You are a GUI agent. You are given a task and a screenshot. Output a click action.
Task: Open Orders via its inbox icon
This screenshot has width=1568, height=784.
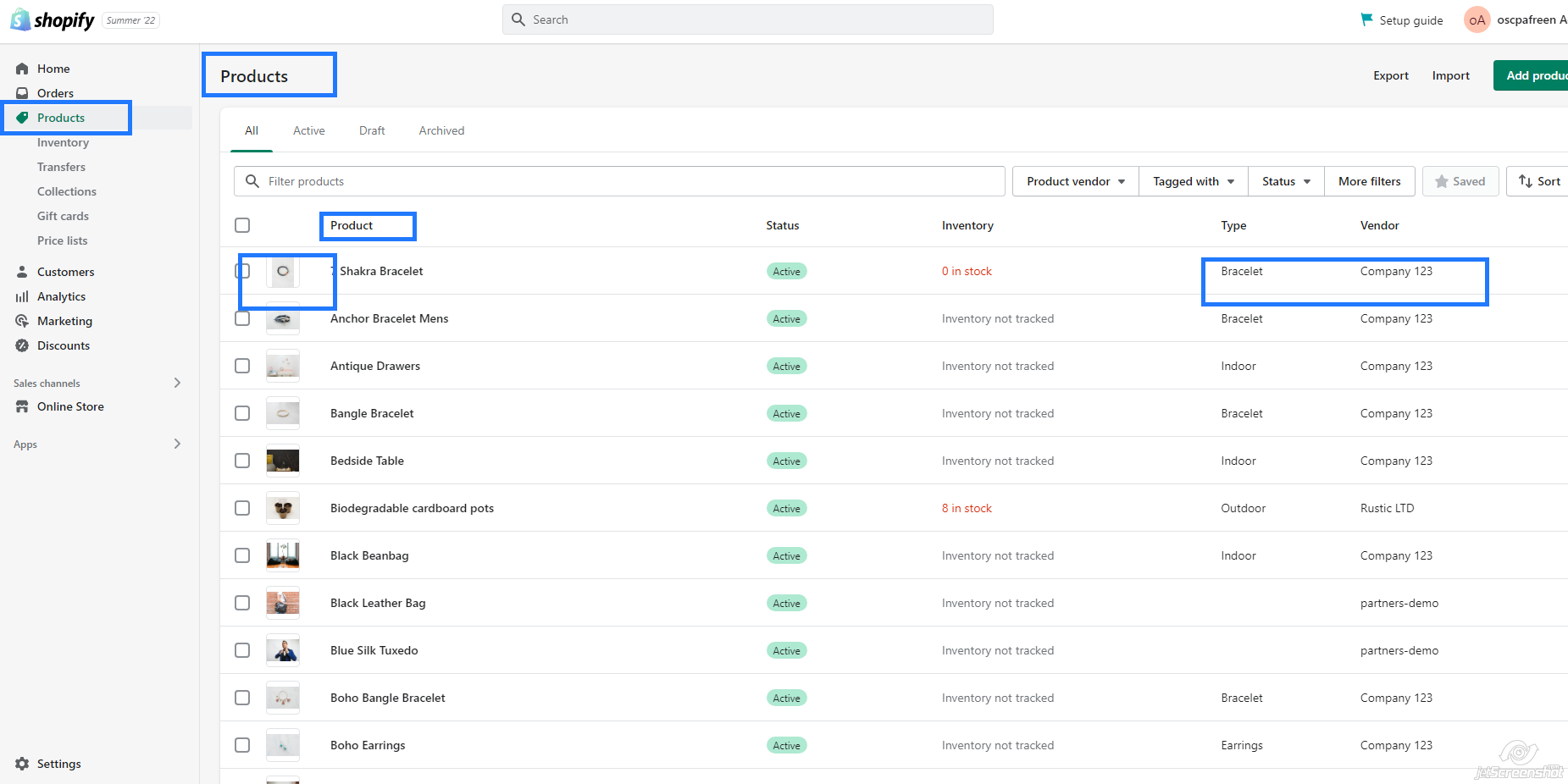pyautogui.click(x=22, y=93)
